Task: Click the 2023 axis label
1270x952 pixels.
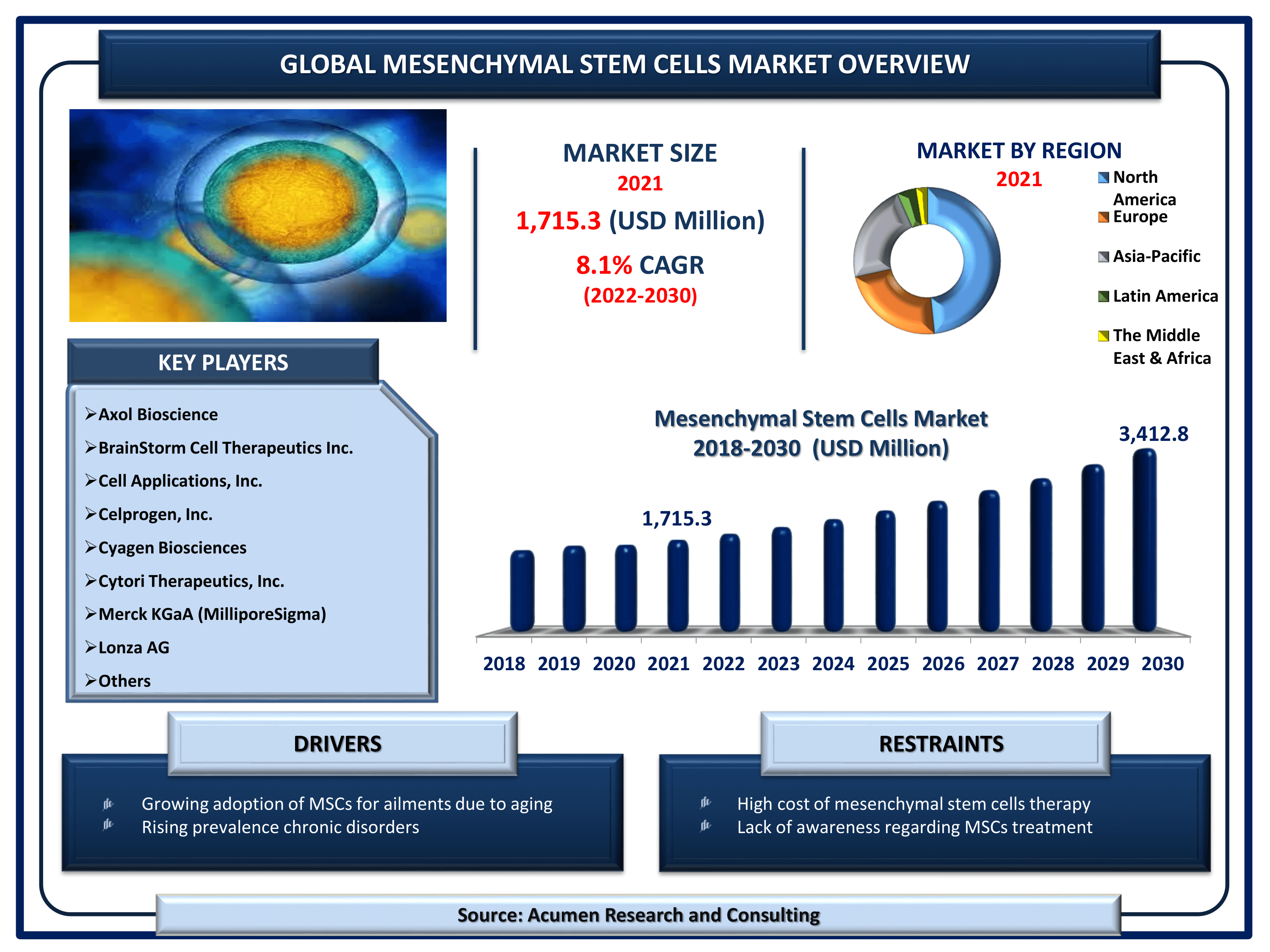Action: pos(778,663)
